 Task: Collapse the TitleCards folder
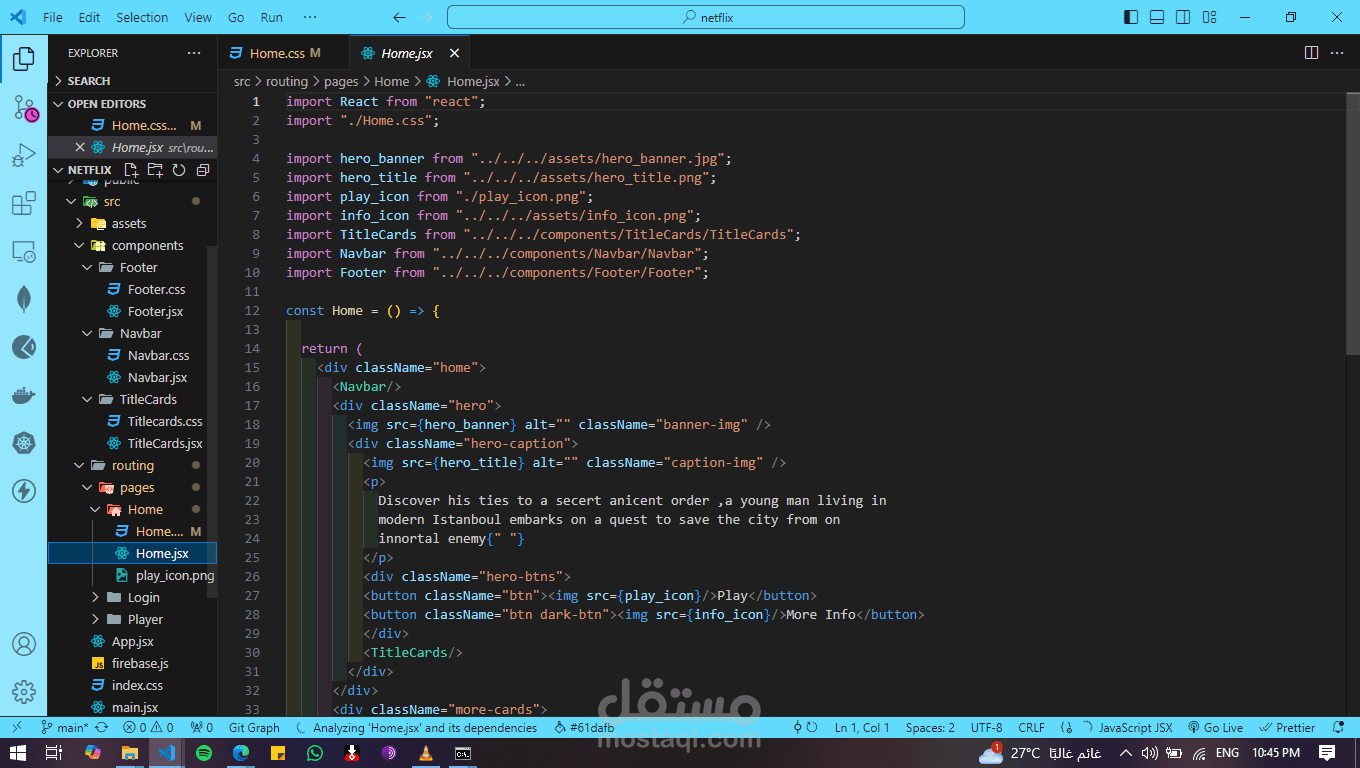(130, 399)
